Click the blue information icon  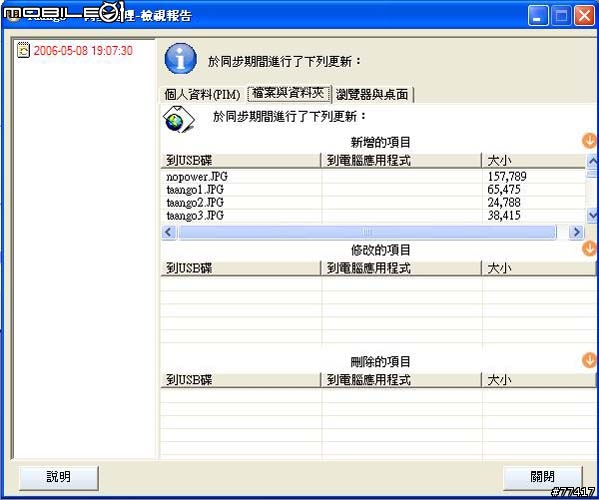(181, 59)
